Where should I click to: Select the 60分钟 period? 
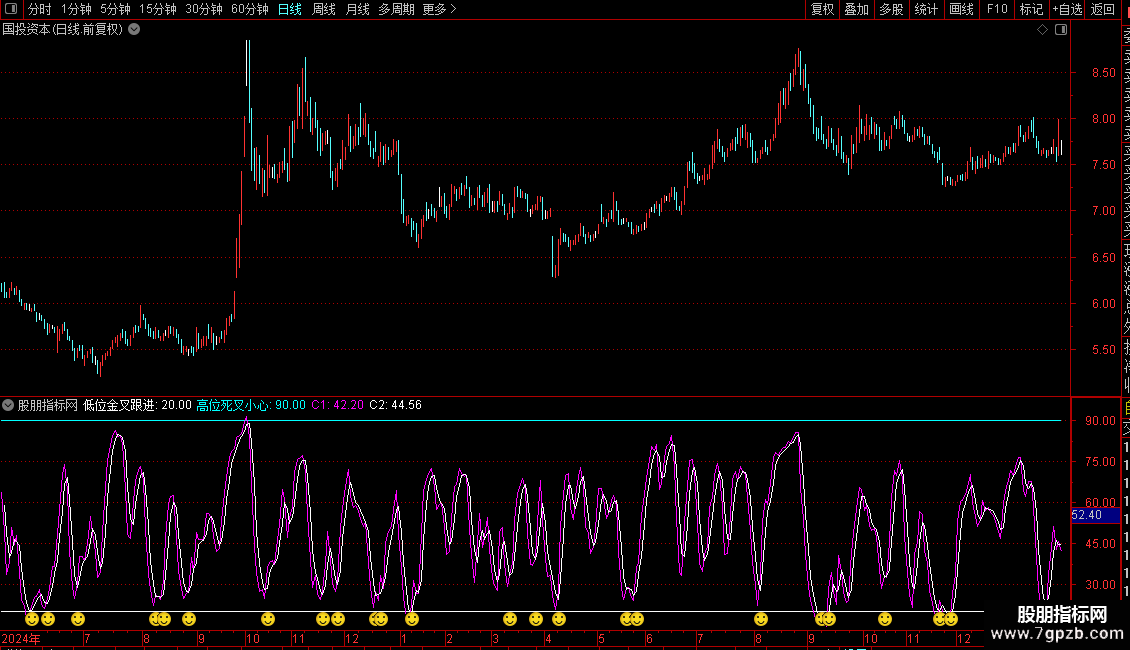[x=250, y=9]
